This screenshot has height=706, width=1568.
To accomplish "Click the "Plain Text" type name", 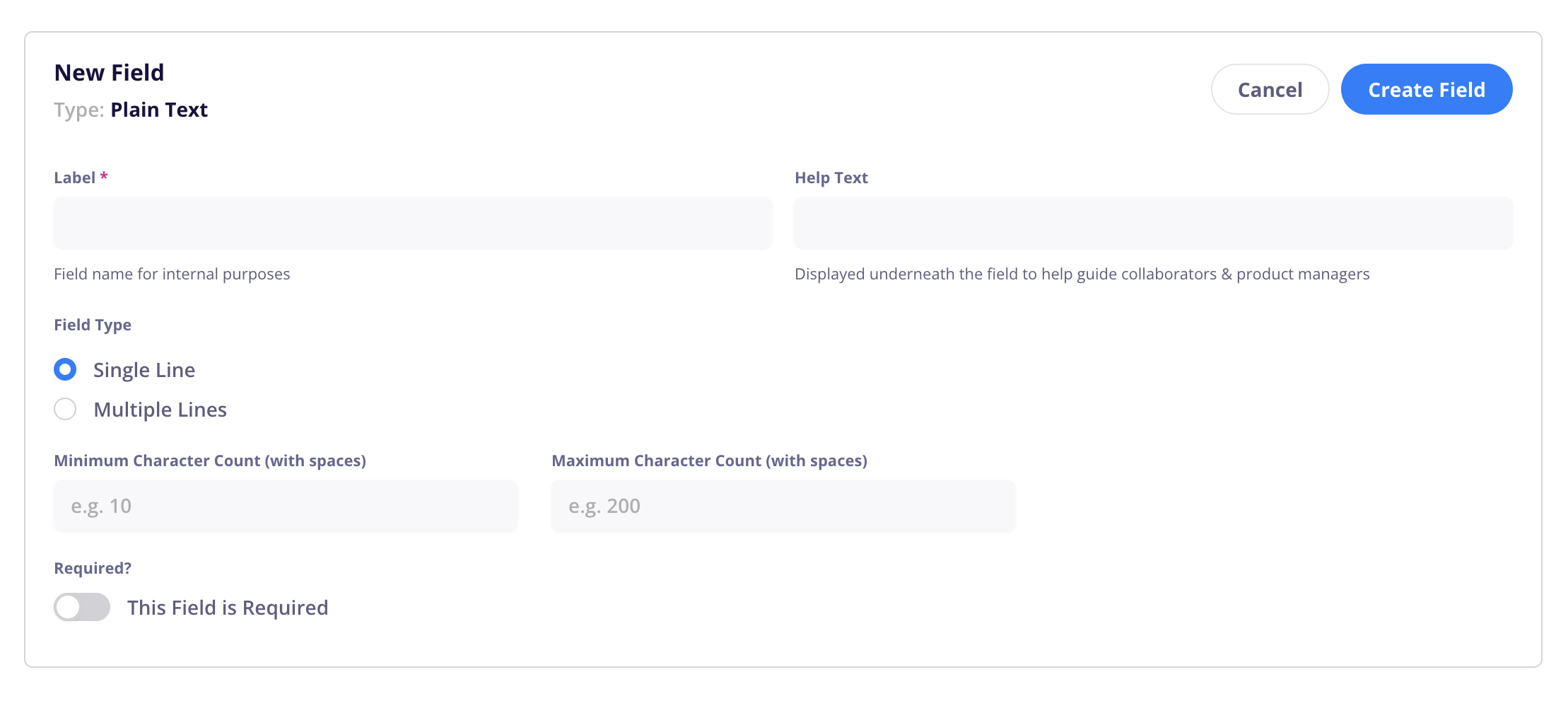I will tap(159, 110).
